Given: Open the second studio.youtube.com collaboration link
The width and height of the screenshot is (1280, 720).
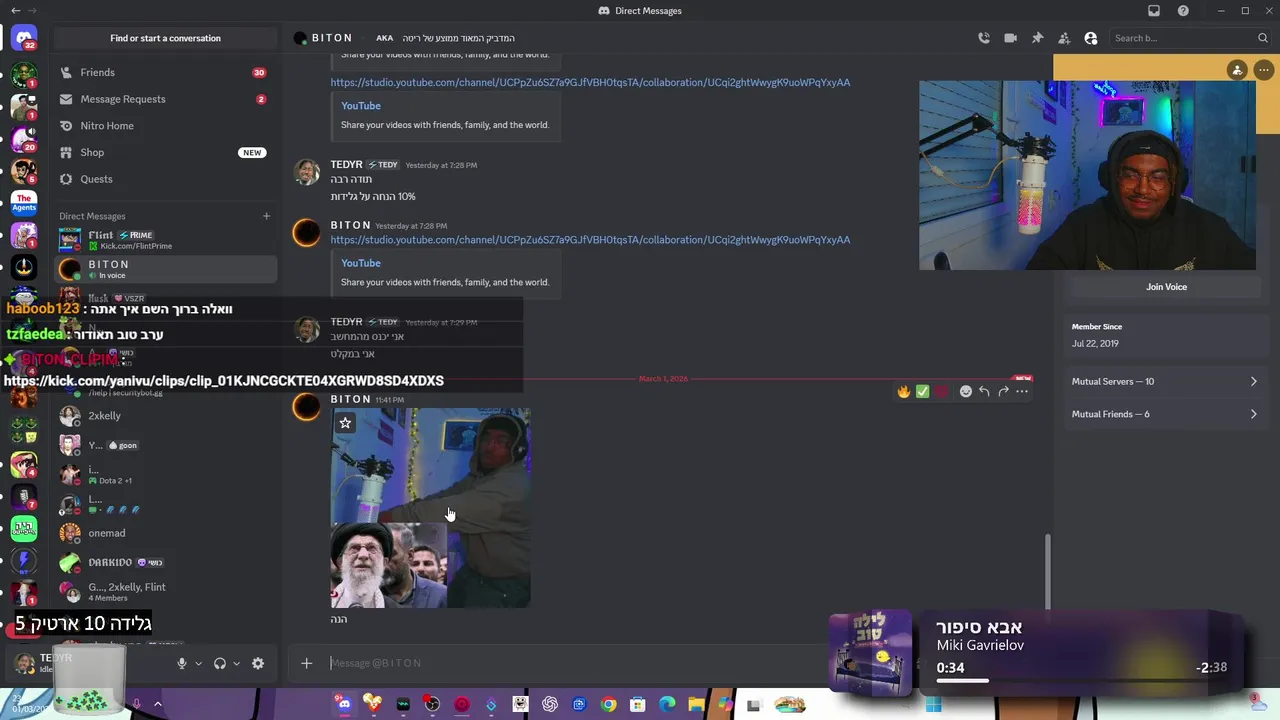Looking at the screenshot, I should pyautogui.click(x=590, y=240).
